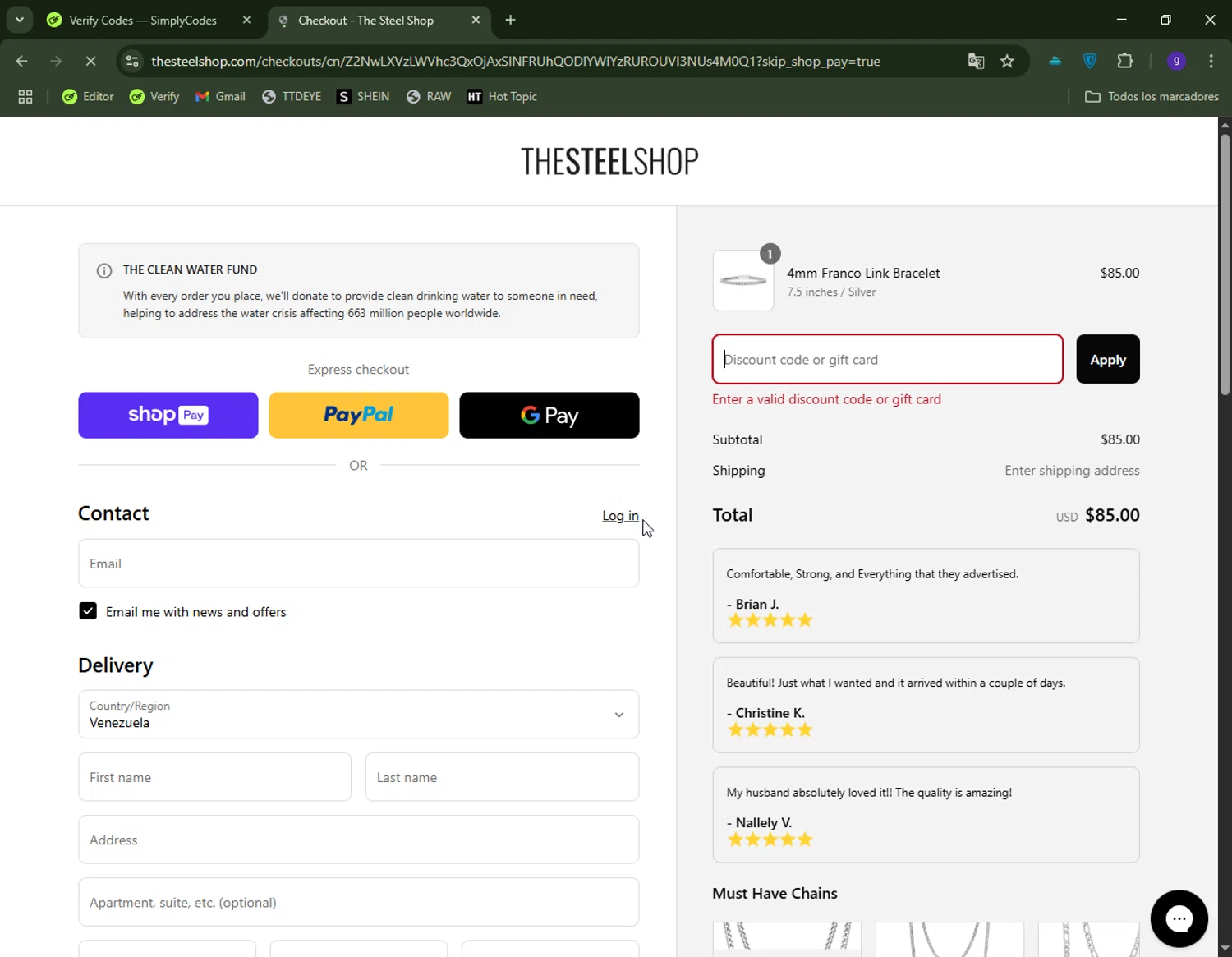Viewport: 1232px width, 957px height.
Task: Click the Clean Water Fund info icon
Action: coord(104,271)
